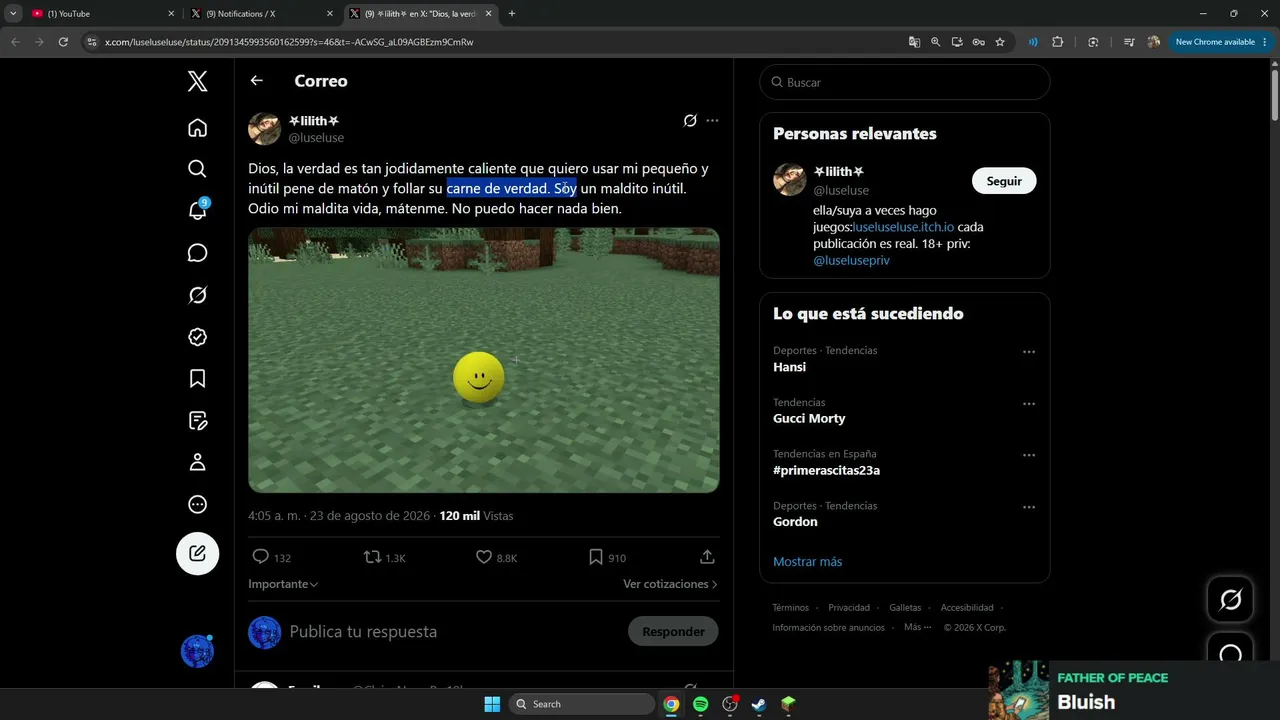Viewport: 1280px width, 720px height.
Task: Open the Verified badge icon in sidebar
Action: click(198, 337)
